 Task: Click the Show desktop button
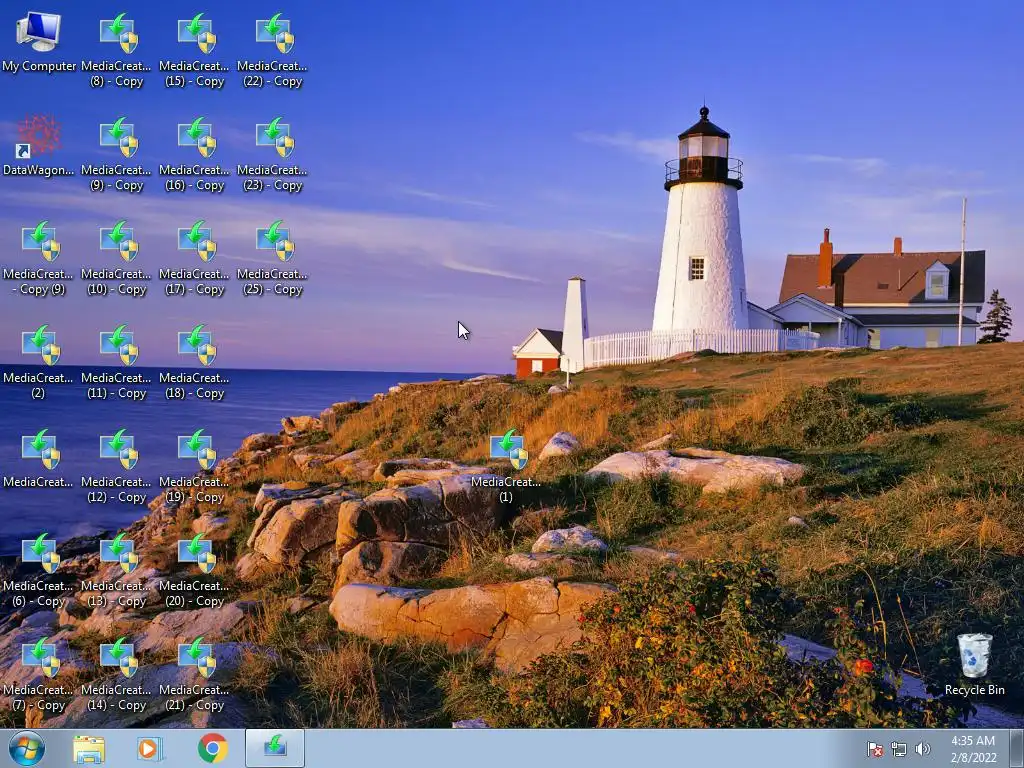(1017, 748)
